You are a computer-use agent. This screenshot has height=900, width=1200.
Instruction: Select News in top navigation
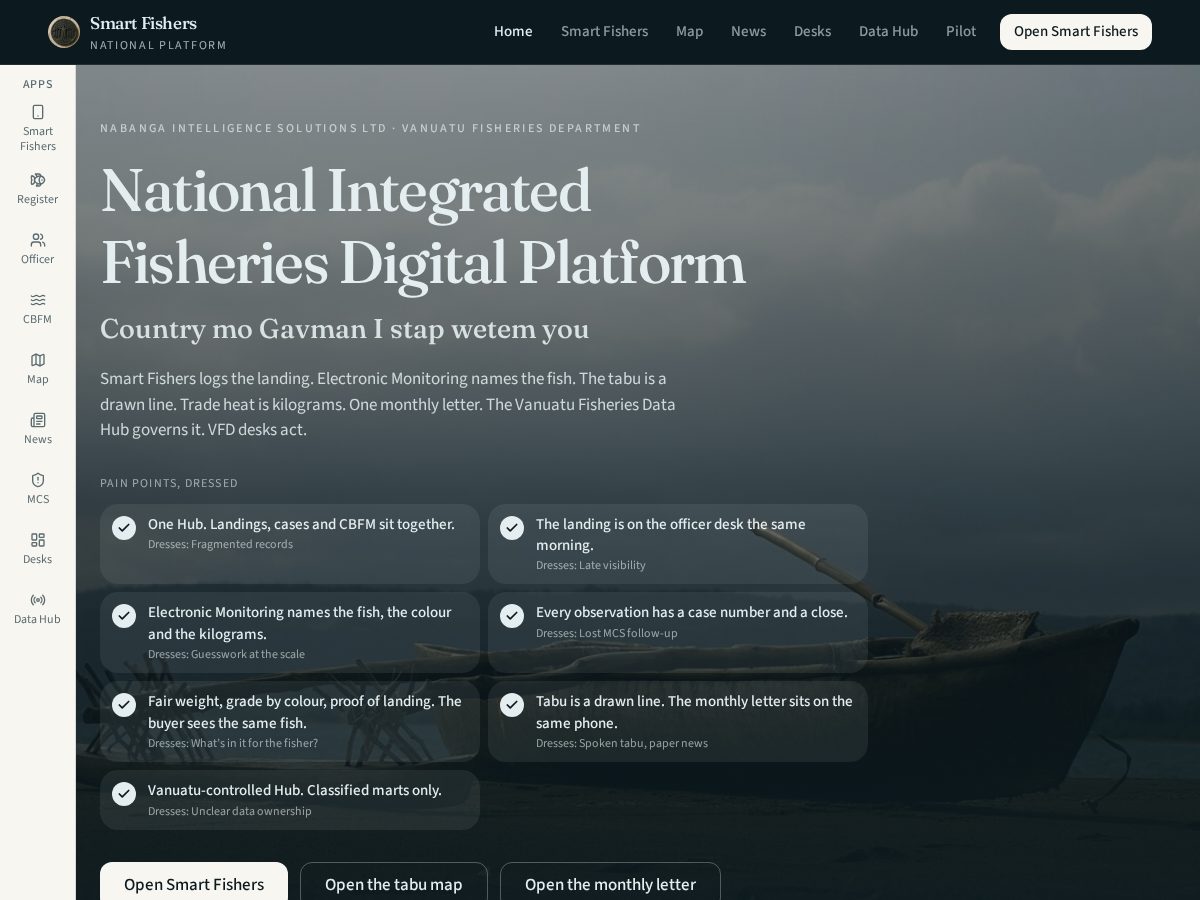tap(748, 32)
